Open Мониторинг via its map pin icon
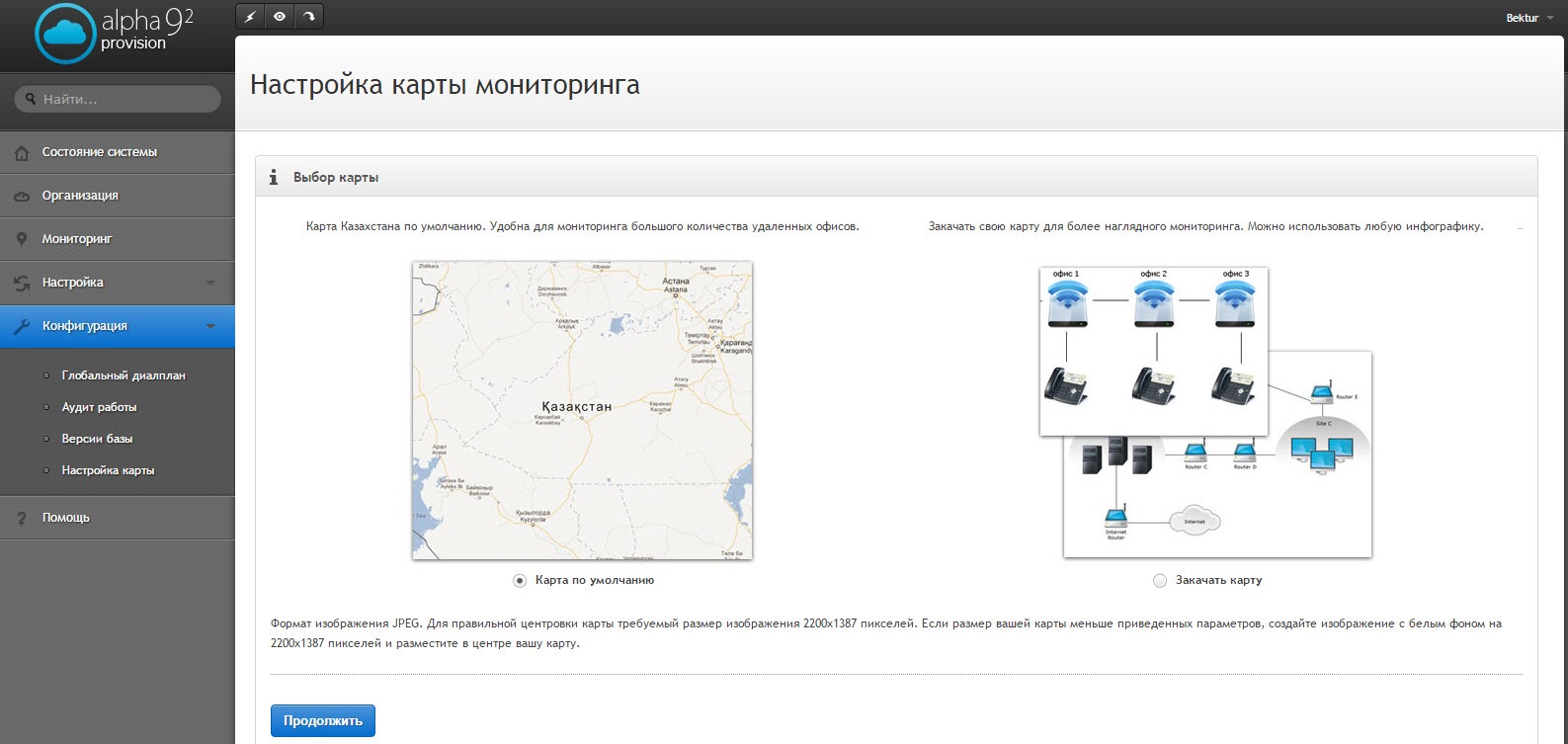 [22, 240]
